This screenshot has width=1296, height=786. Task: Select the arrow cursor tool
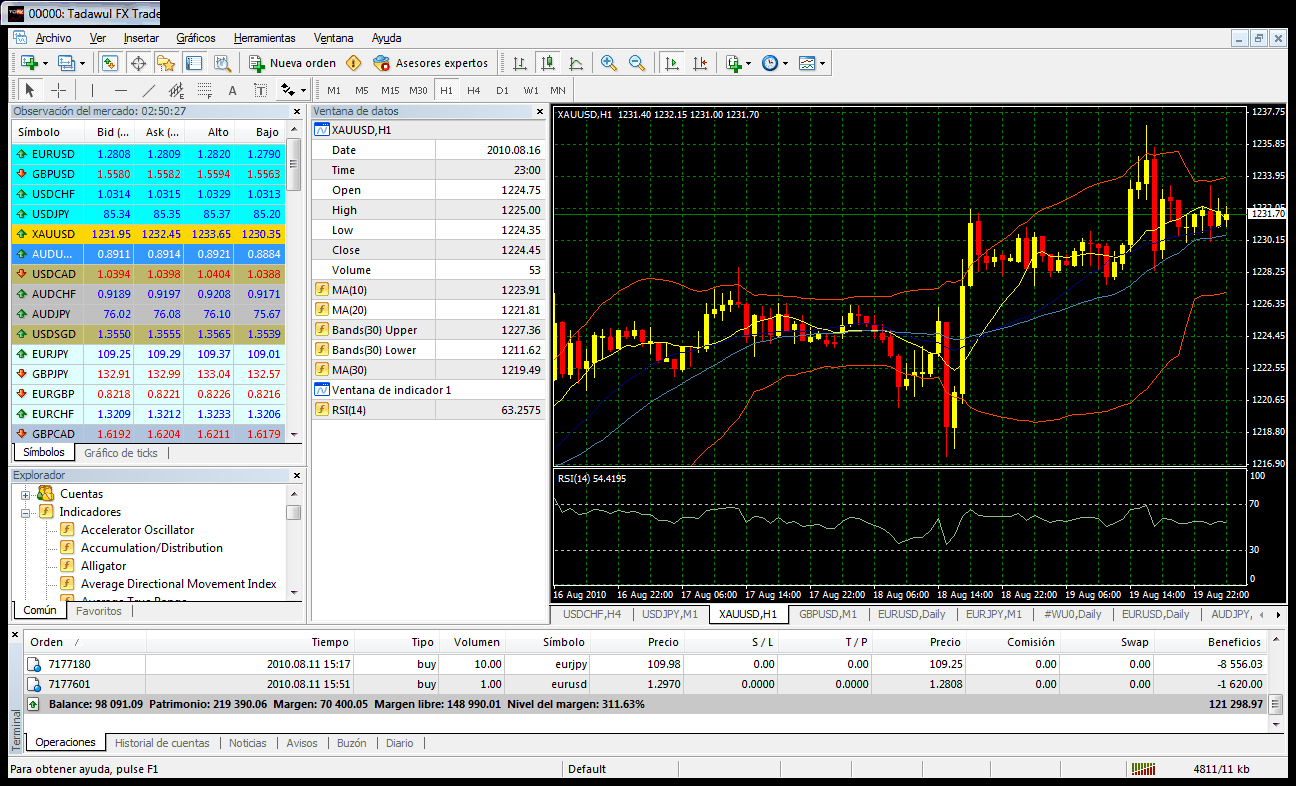pos(30,90)
